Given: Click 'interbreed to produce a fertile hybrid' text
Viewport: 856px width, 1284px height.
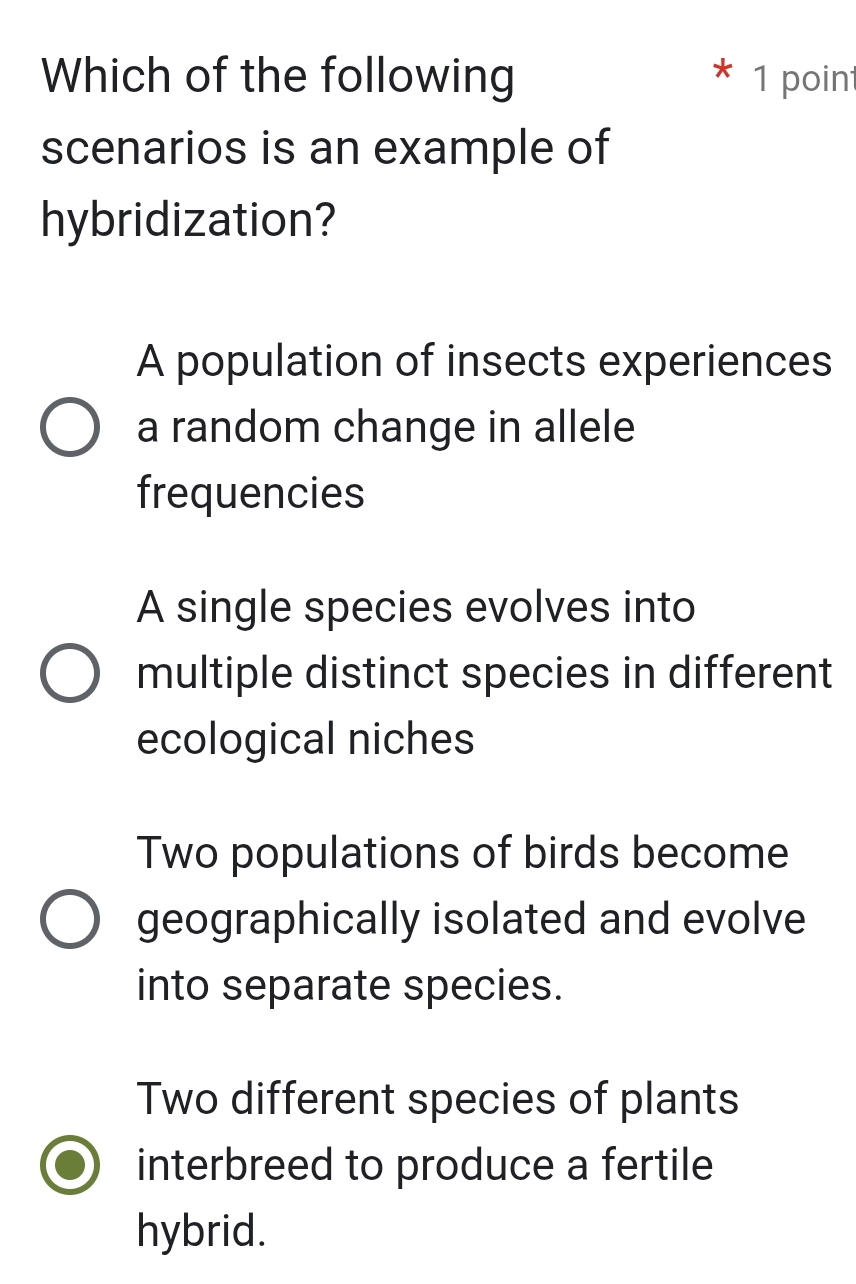Looking at the screenshot, I should [x=424, y=1164].
